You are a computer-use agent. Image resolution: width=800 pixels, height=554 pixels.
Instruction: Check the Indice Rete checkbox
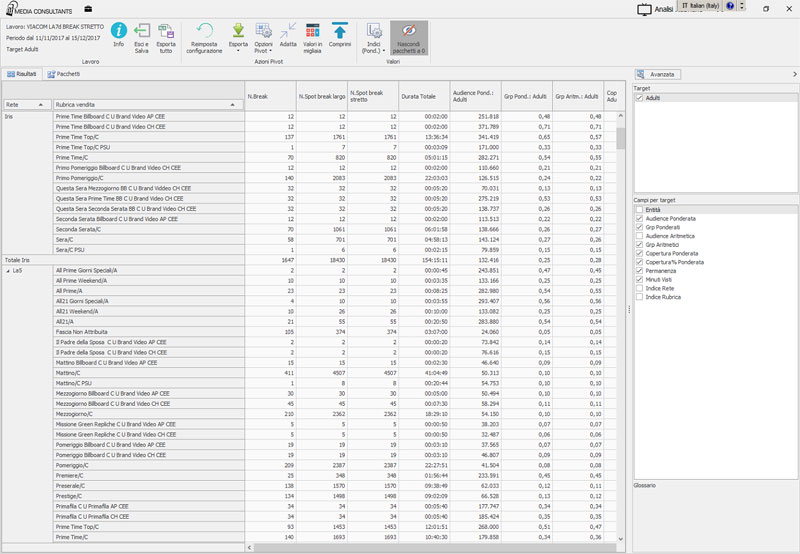click(640, 288)
